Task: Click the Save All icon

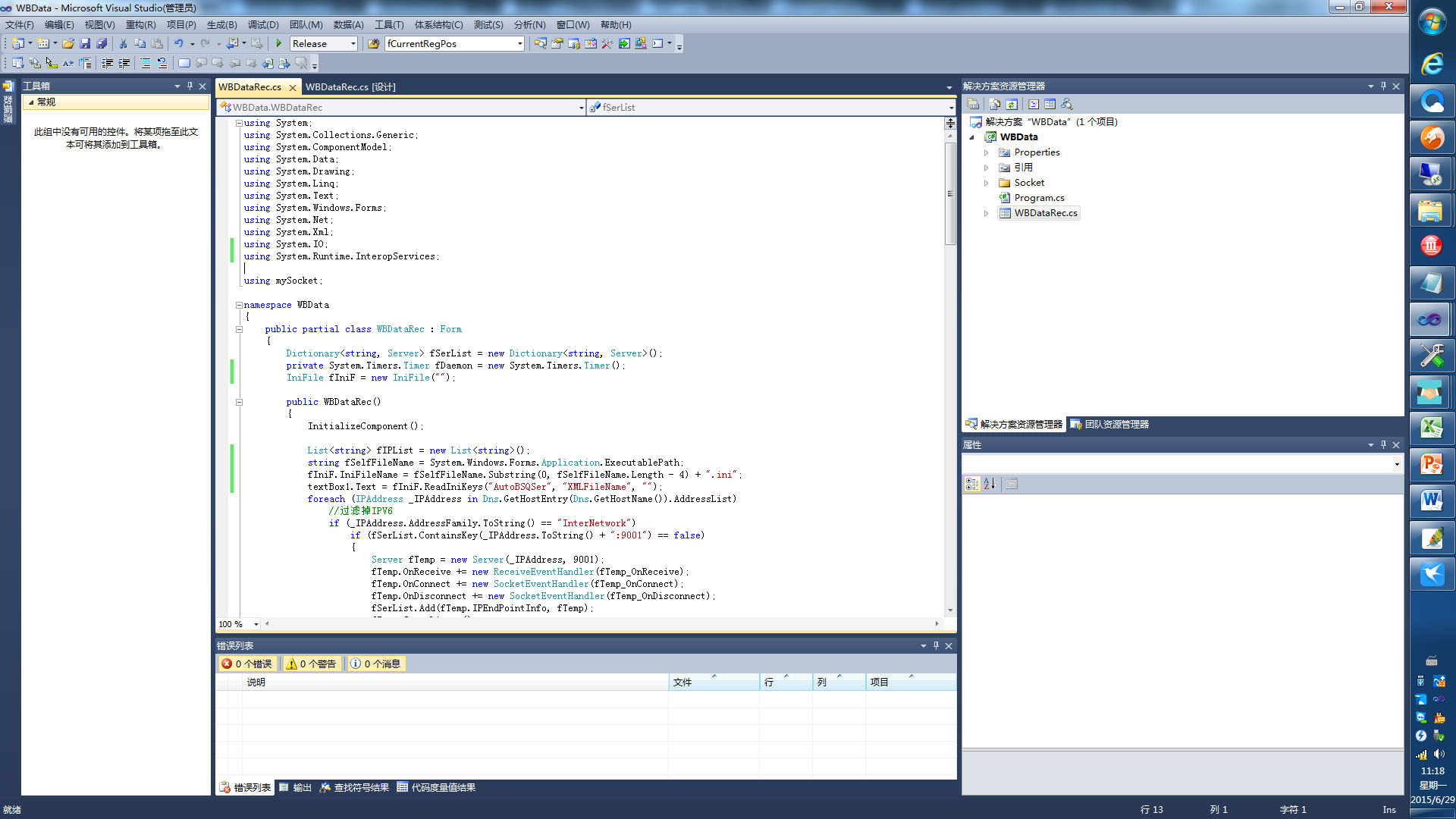Action: click(102, 44)
